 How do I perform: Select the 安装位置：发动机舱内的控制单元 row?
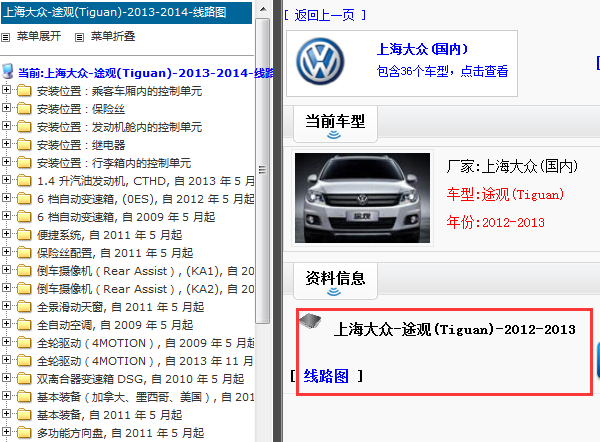coord(119,127)
